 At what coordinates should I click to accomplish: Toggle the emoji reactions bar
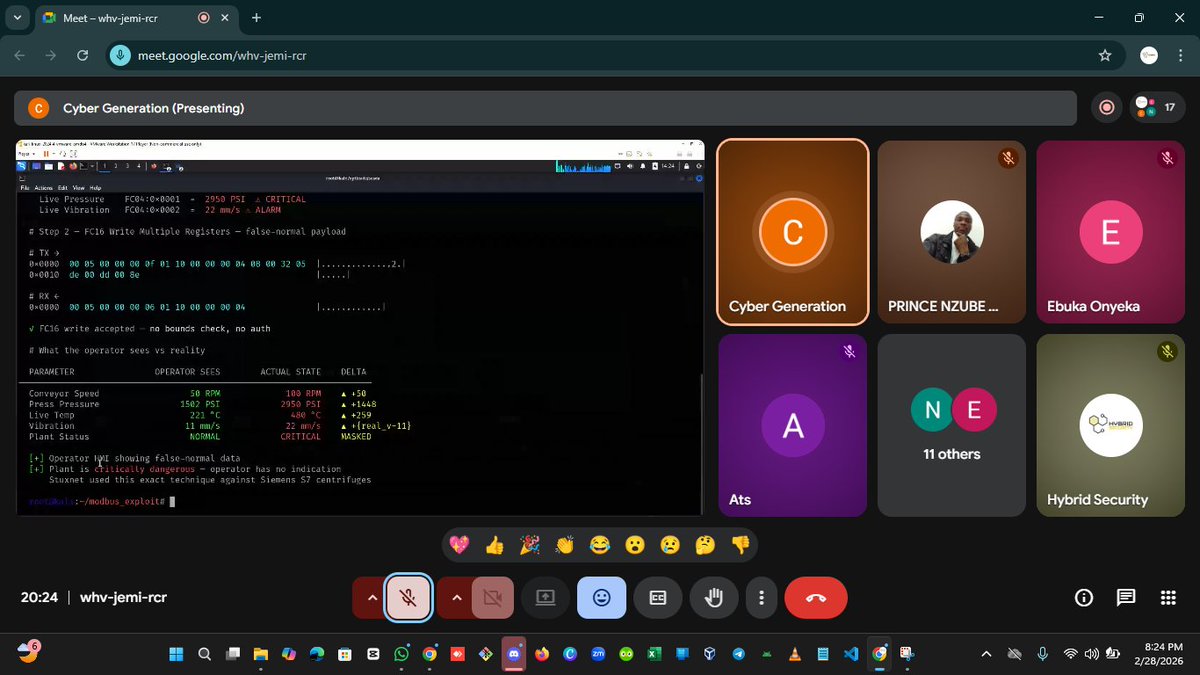tap(602, 598)
